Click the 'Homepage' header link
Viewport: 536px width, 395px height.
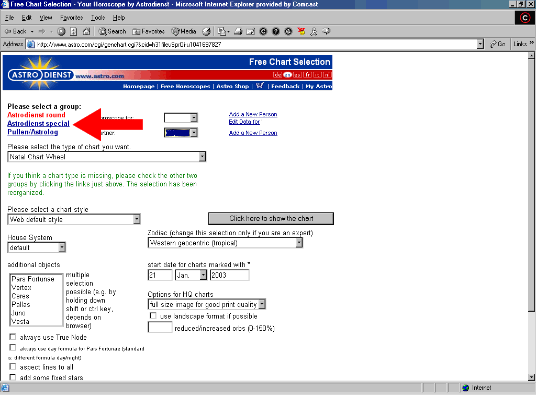[x=138, y=86]
